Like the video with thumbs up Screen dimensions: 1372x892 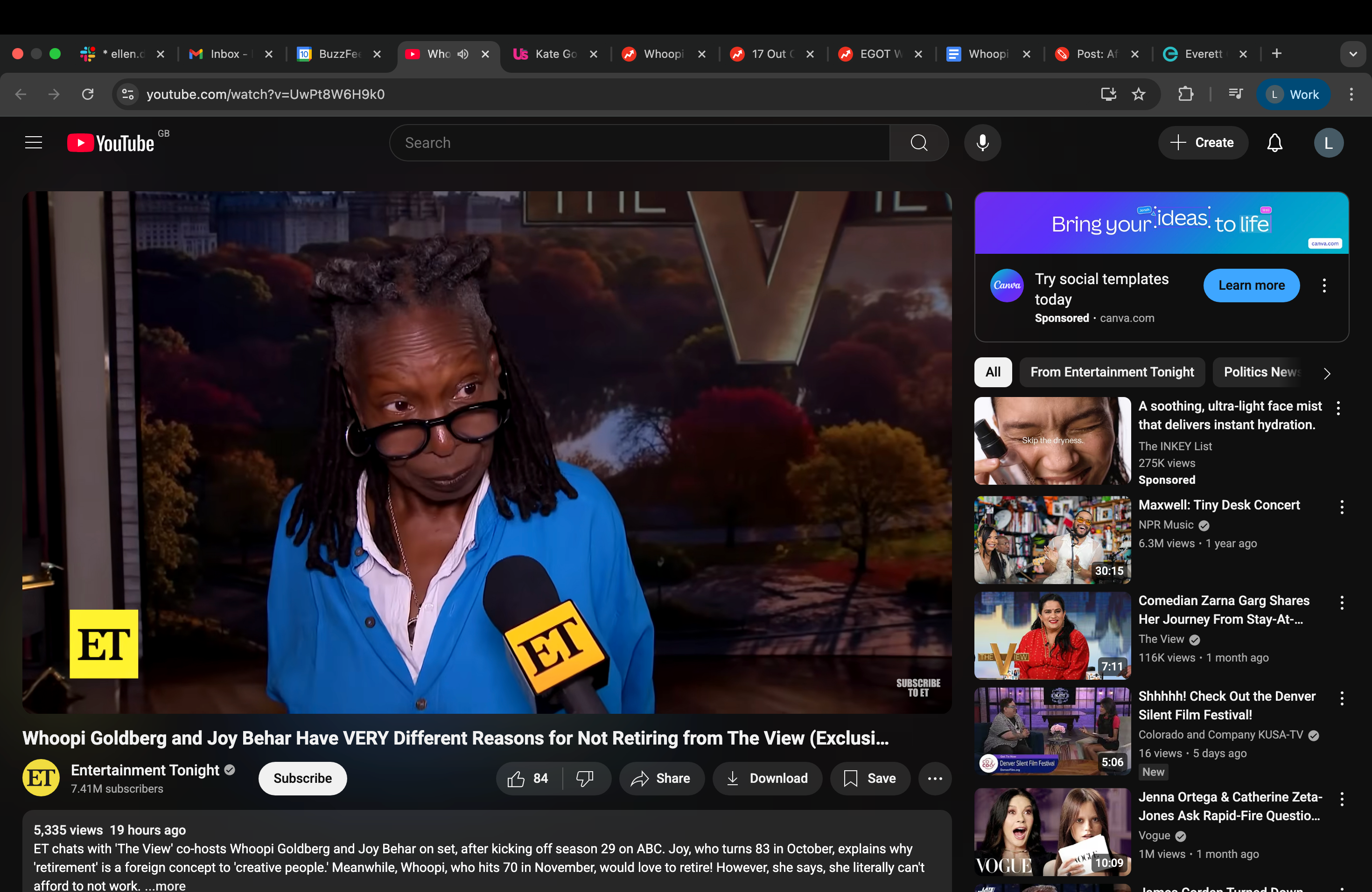[528, 779]
